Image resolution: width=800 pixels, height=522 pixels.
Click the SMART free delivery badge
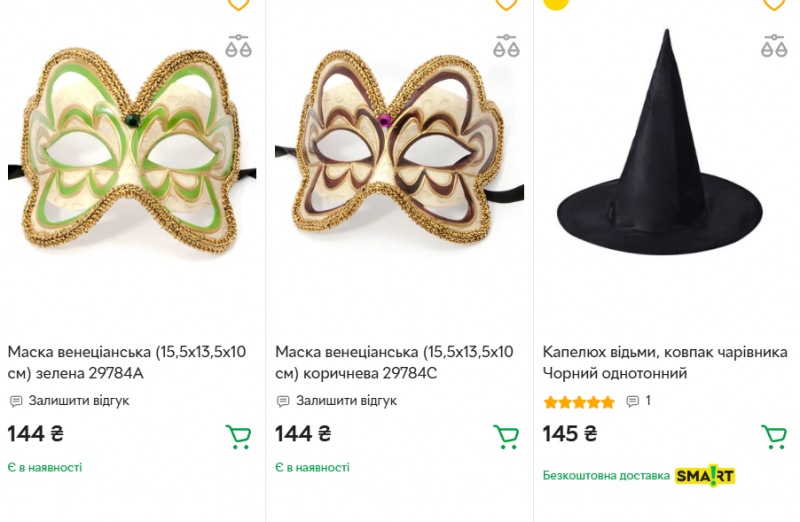click(705, 476)
